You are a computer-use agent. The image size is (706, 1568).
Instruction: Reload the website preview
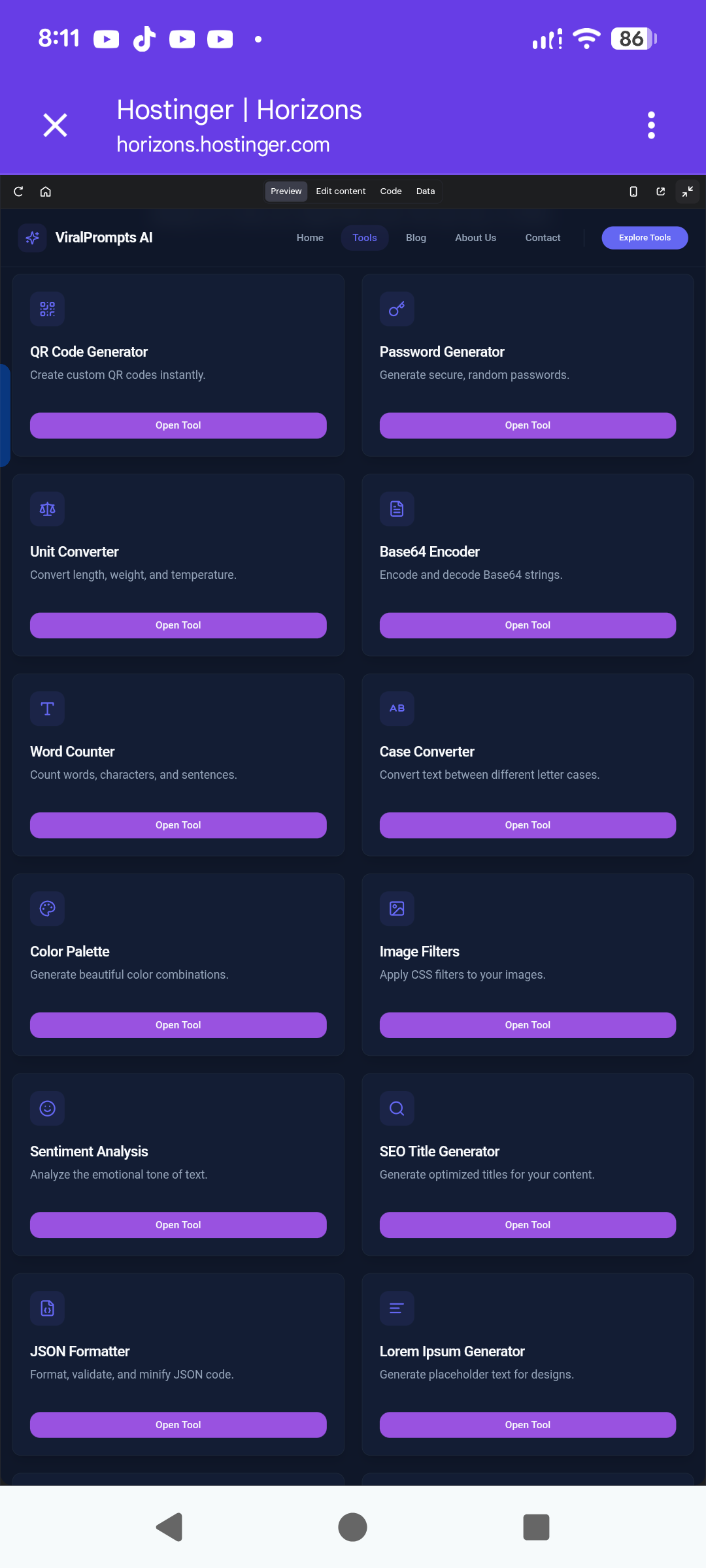[18, 191]
